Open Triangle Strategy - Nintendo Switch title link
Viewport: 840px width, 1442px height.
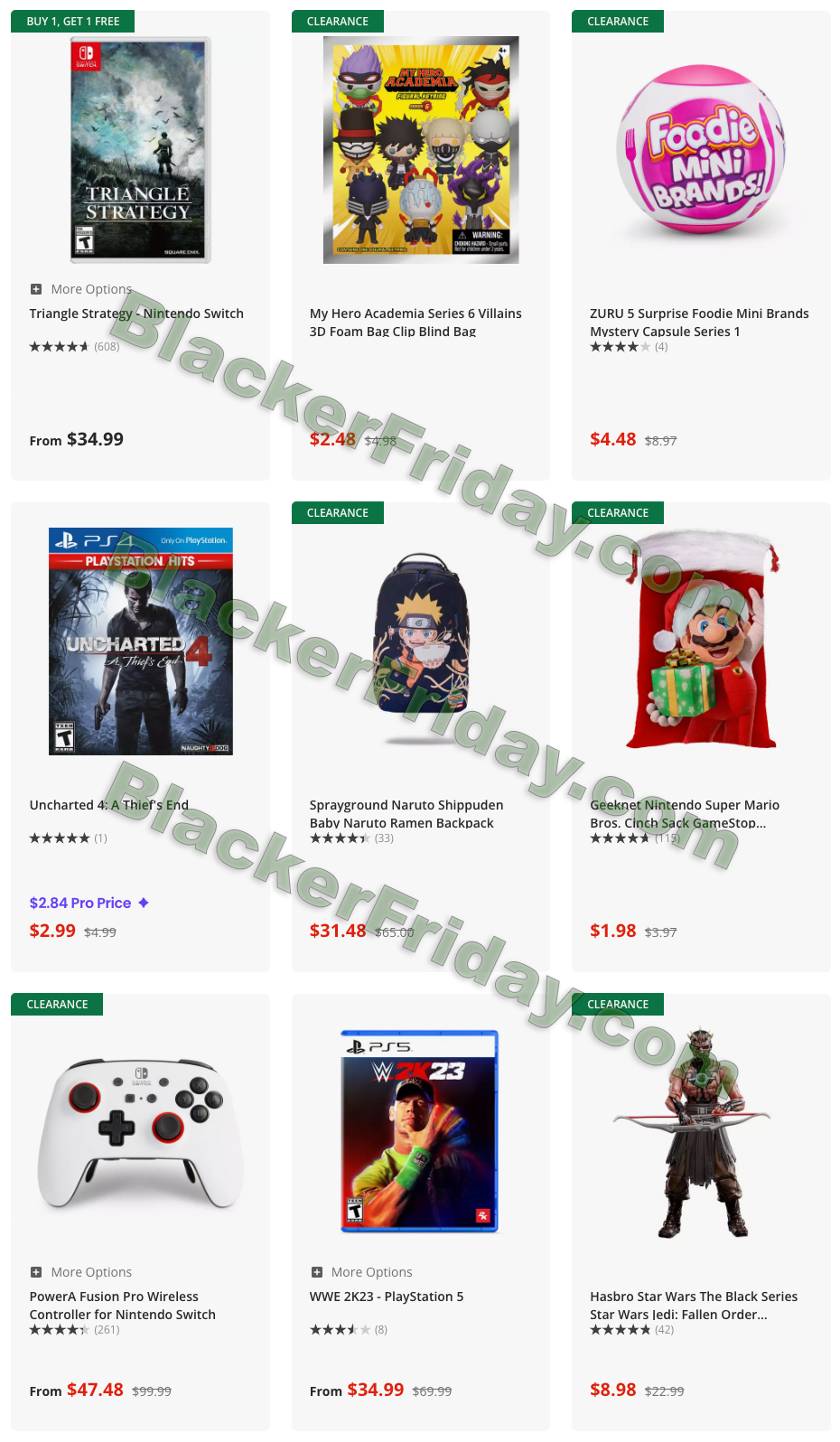coord(136,314)
